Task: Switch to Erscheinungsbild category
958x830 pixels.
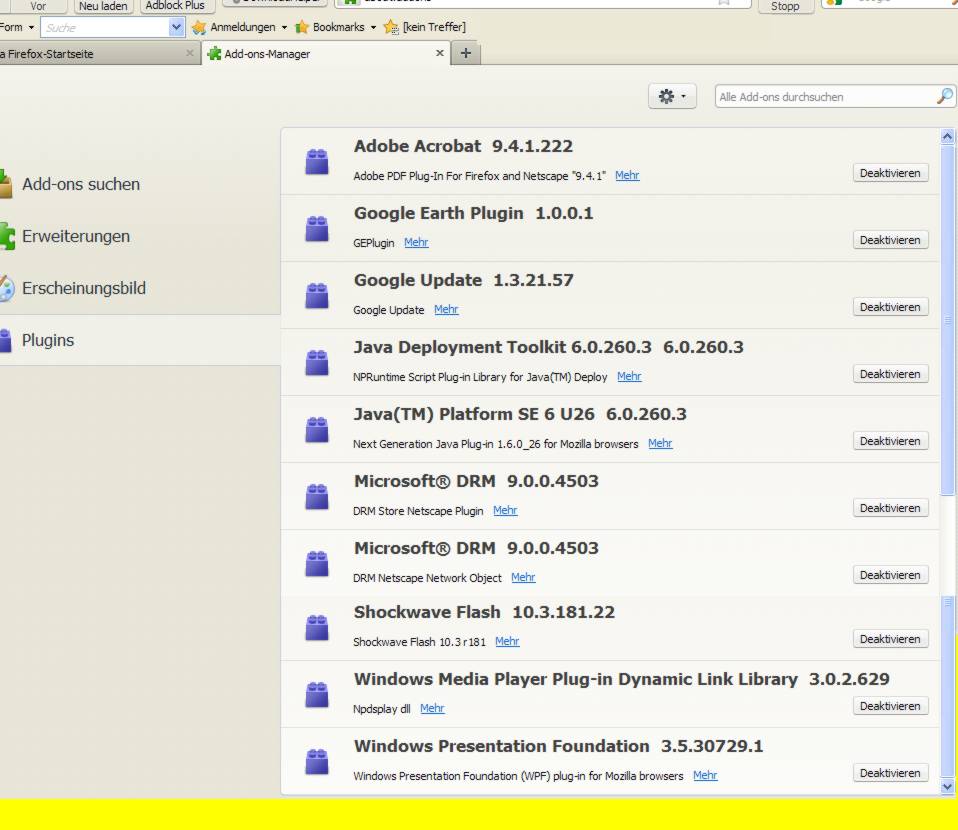Action: (84, 289)
